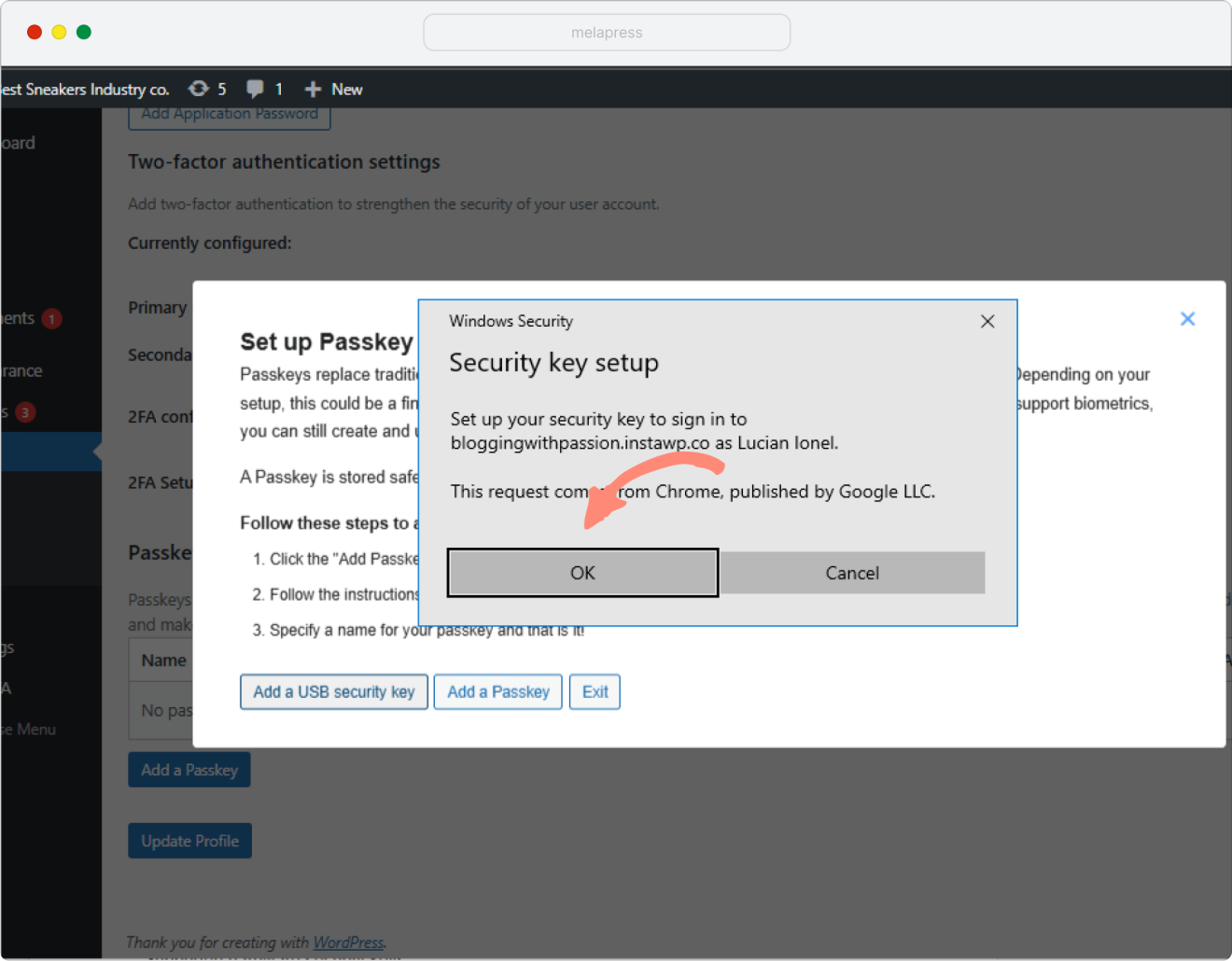Viewport: 1232px width, 961px height.
Task: Click the red macOS close dot
Action: (35, 32)
